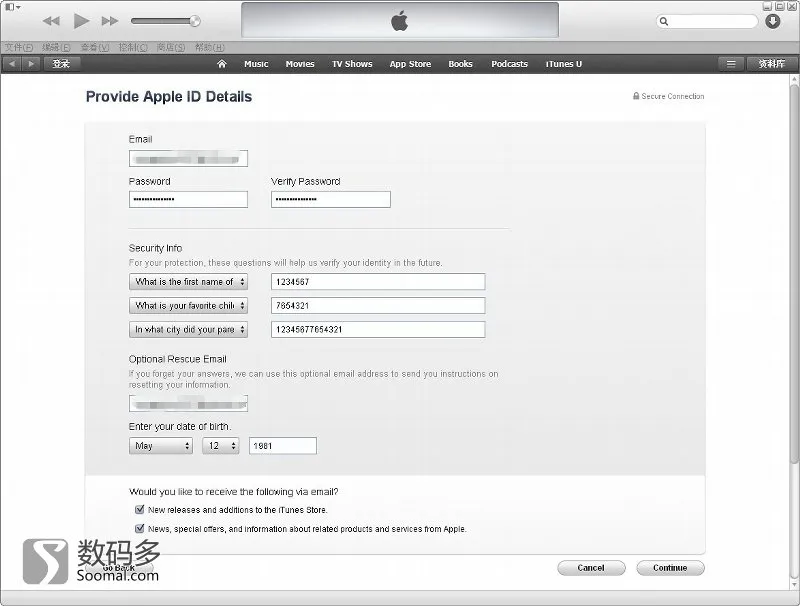This screenshot has width=800, height=606.
Task: Focus the Verify Password field
Action: (x=331, y=199)
